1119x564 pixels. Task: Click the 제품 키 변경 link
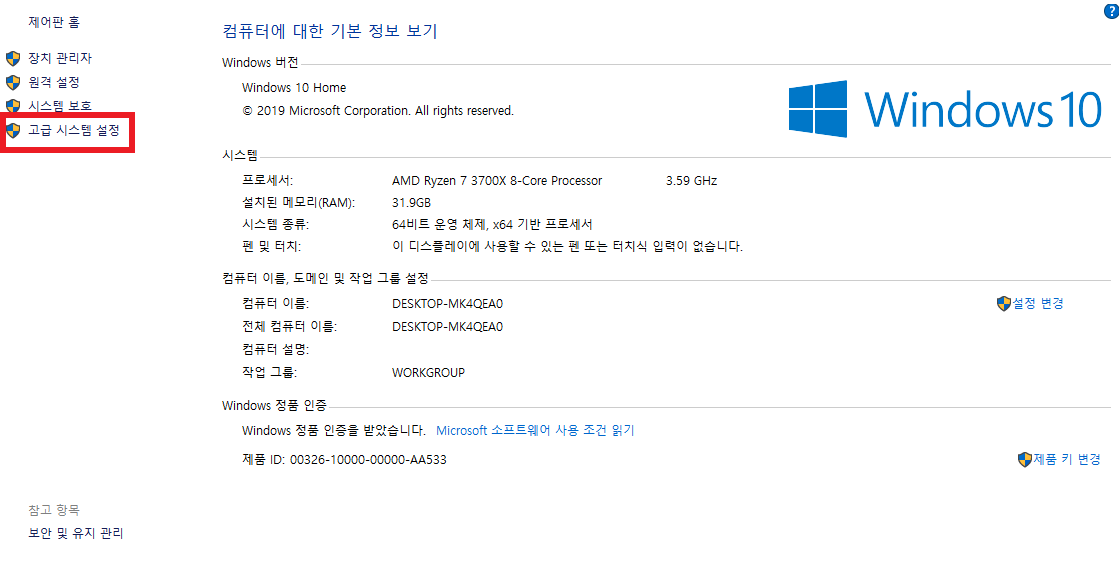point(1067,459)
